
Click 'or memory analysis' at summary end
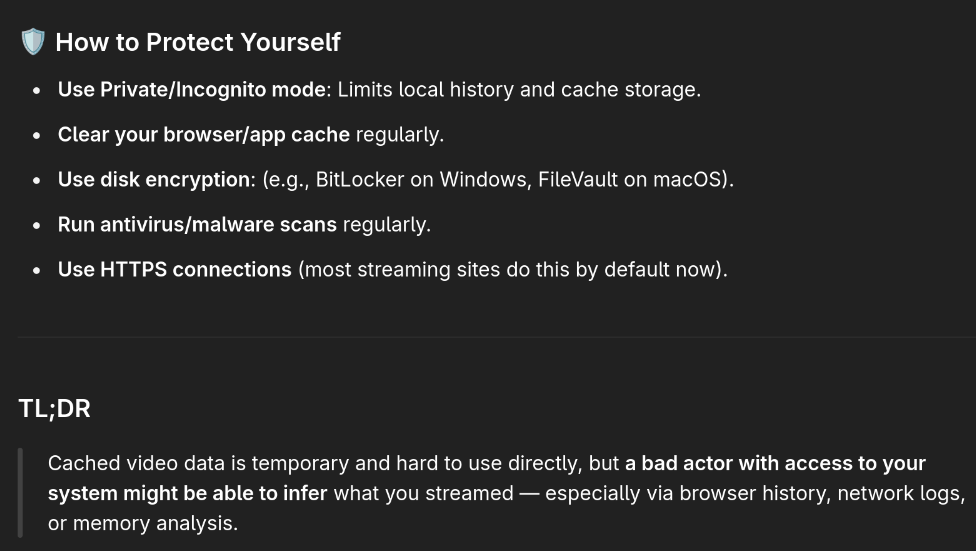tap(143, 523)
